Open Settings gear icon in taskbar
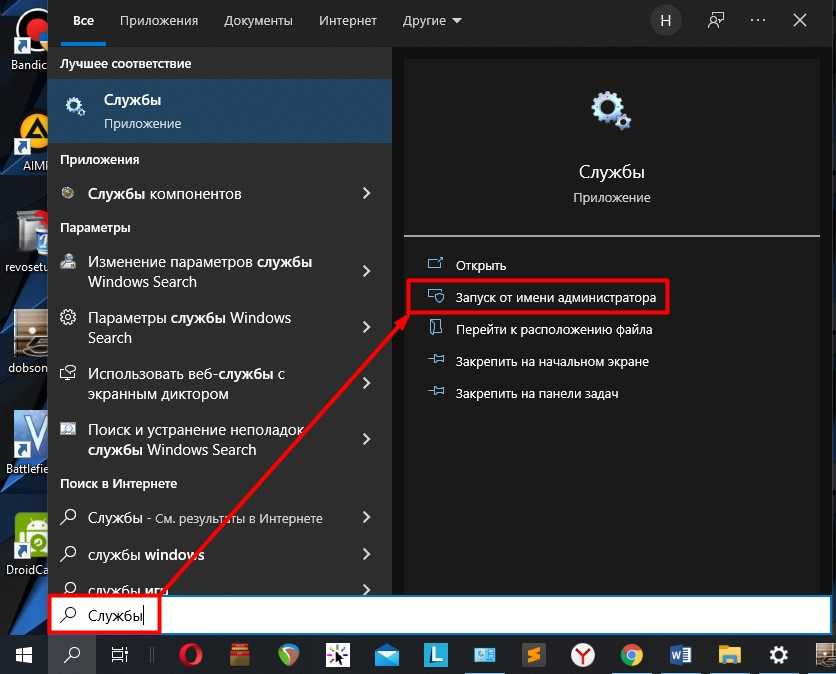Image resolution: width=836 pixels, height=674 pixels. click(778, 655)
